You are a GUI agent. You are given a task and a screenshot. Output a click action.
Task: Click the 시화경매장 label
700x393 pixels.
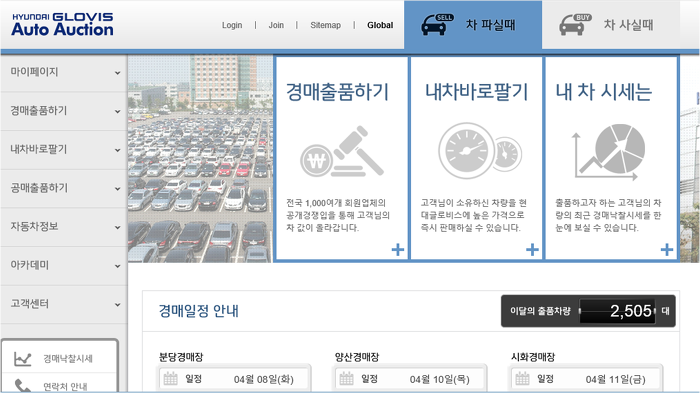tap(533, 357)
